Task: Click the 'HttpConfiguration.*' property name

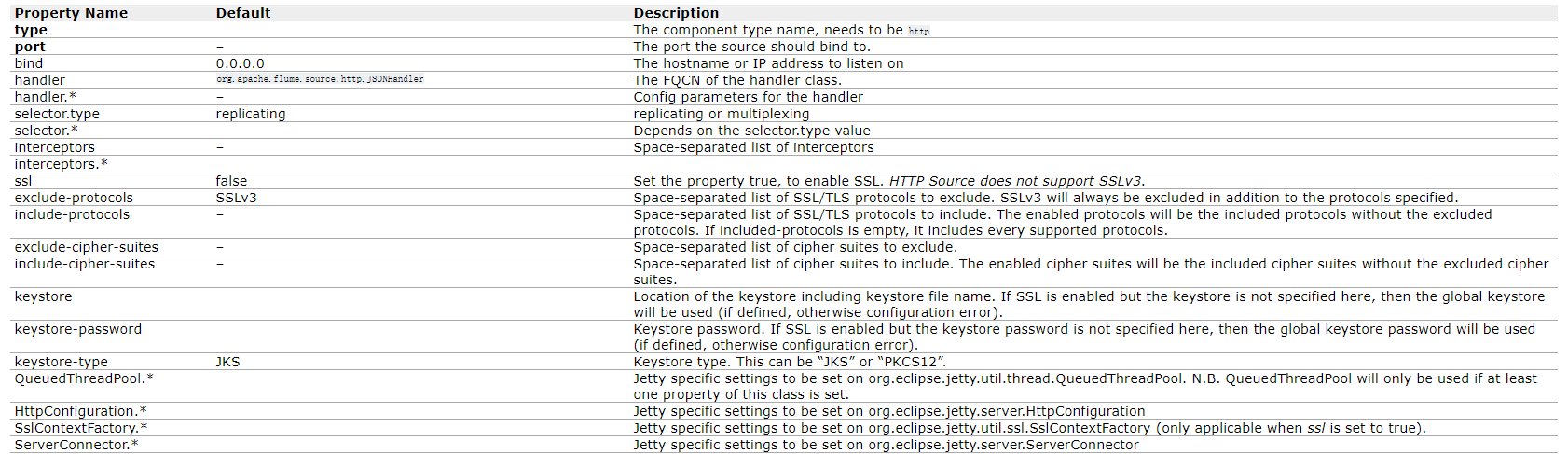Action: pyautogui.click(x=80, y=411)
